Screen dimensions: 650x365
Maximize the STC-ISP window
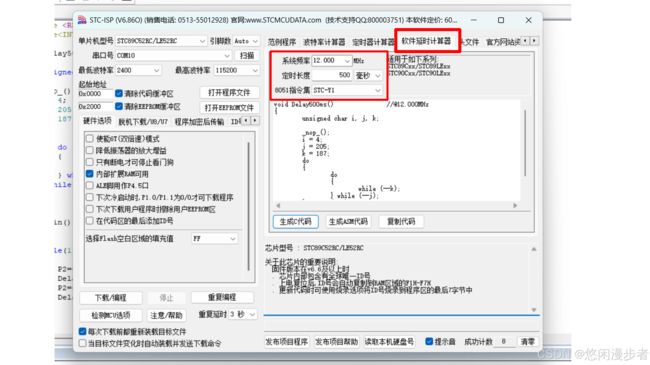pyautogui.click(x=501, y=20)
